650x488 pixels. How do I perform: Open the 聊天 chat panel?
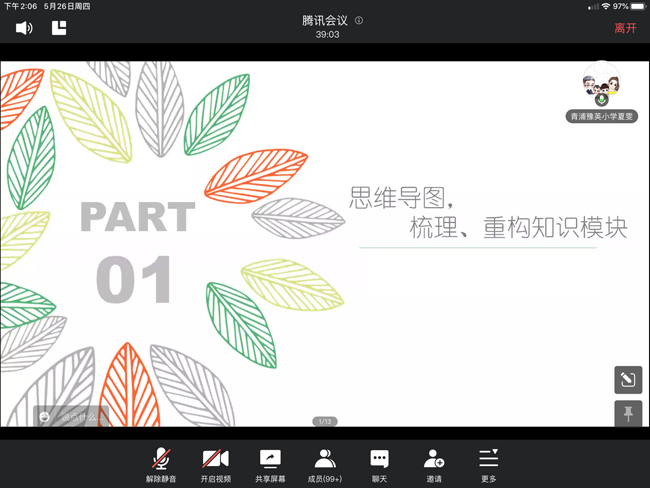pyautogui.click(x=379, y=464)
